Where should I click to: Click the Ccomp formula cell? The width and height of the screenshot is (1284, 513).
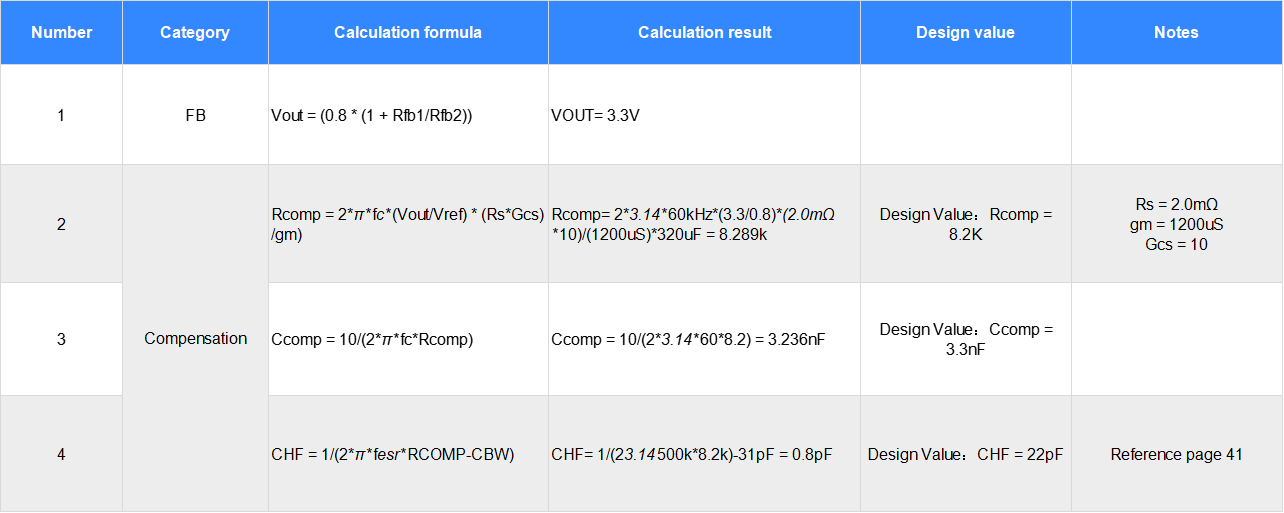[372, 339]
